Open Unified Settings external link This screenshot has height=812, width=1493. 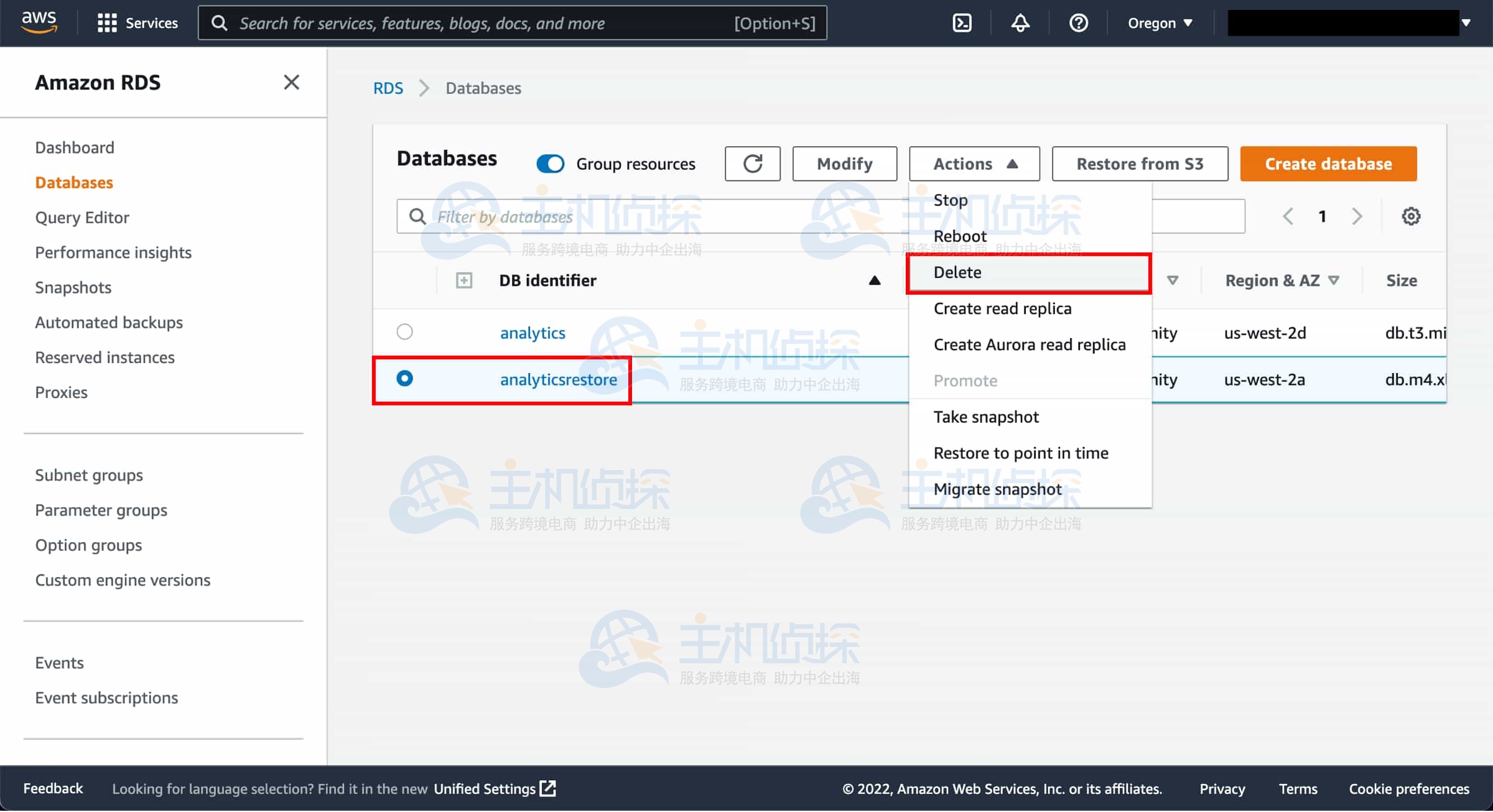tap(495, 788)
